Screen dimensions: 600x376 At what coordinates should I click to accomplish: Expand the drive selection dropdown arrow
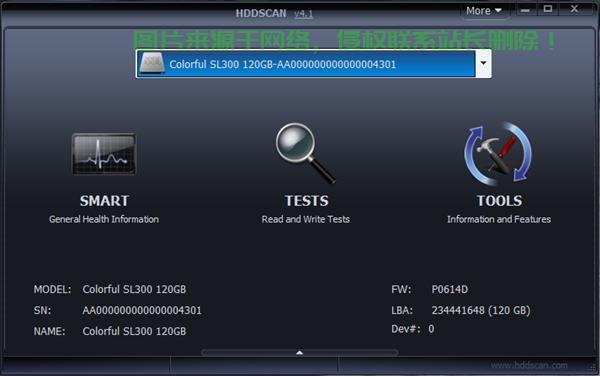click(x=483, y=63)
